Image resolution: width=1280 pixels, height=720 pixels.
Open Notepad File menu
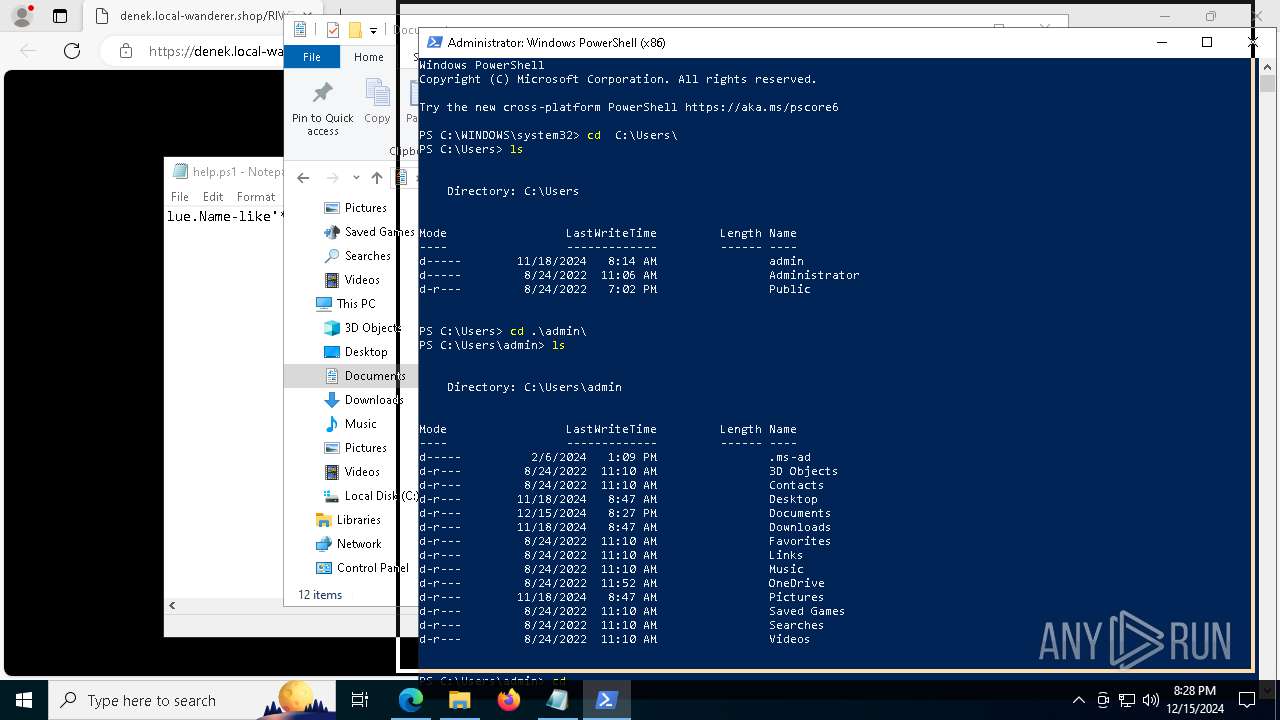[x=180, y=197]
